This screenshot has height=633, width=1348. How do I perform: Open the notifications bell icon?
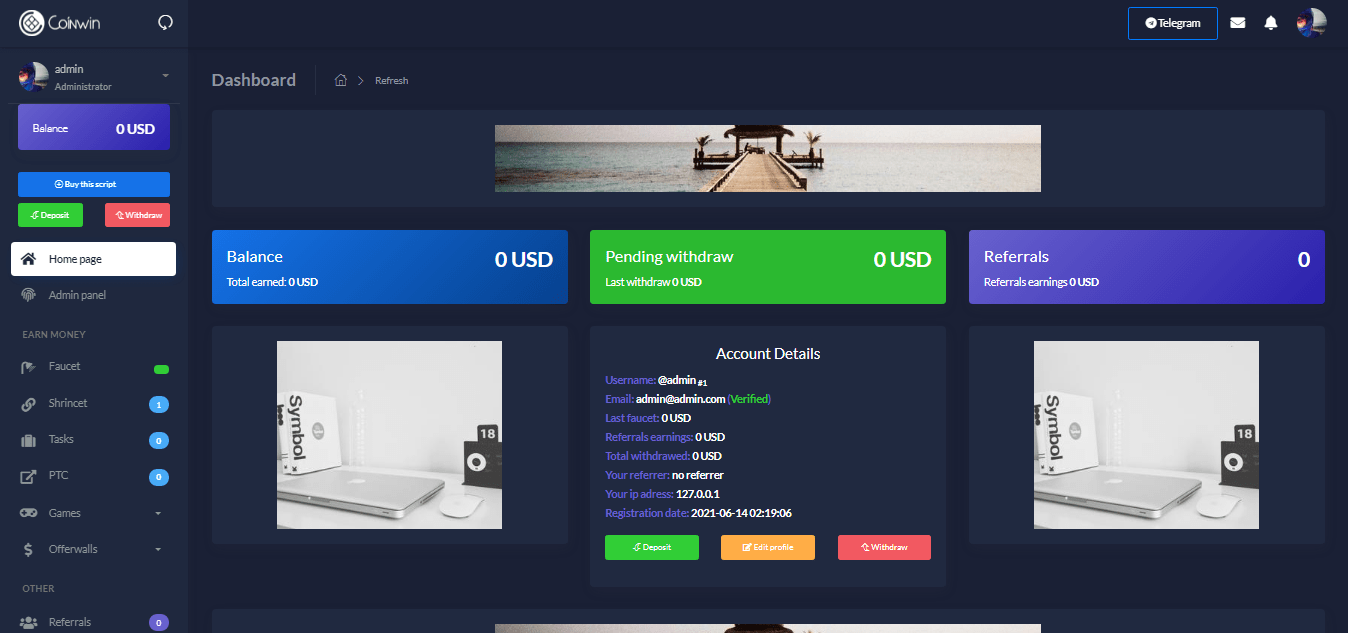point(1271,23)
